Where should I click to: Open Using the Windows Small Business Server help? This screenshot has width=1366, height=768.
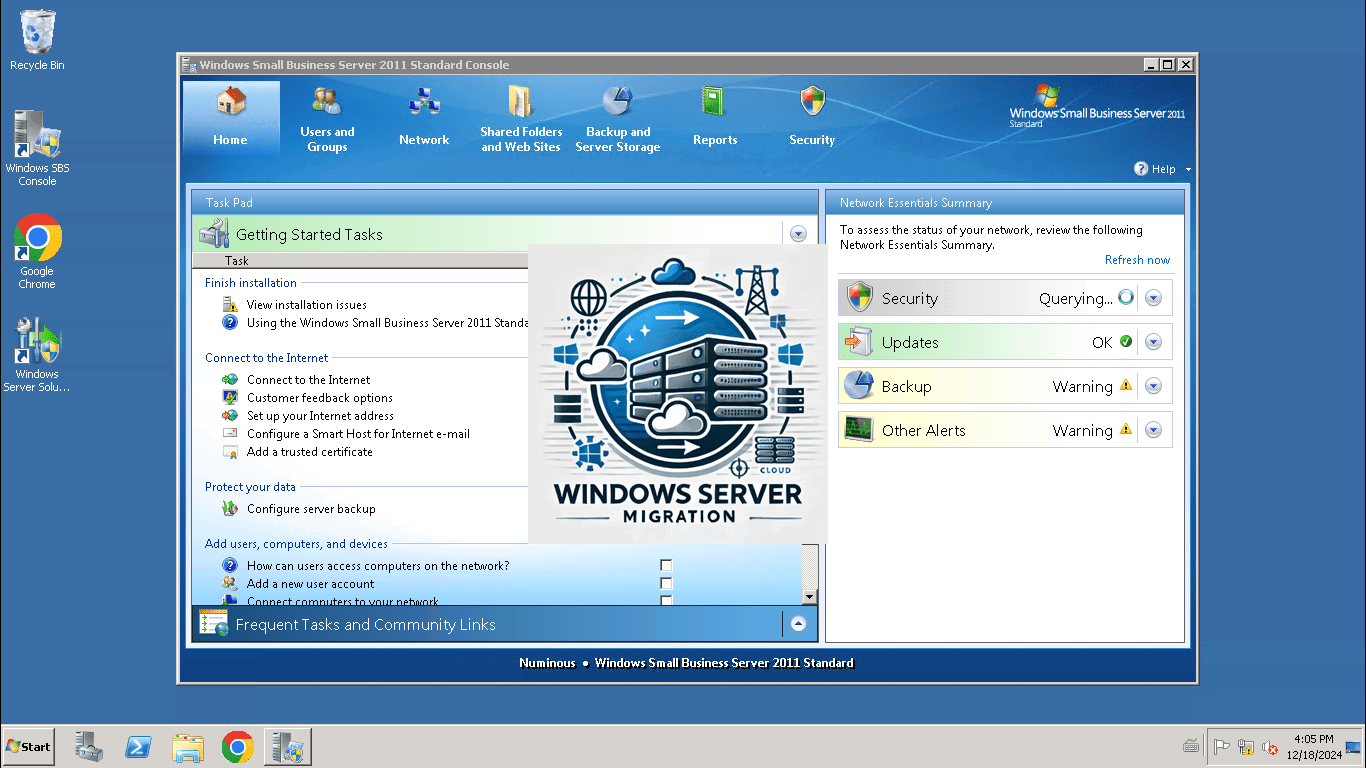(x=388, y=323)
